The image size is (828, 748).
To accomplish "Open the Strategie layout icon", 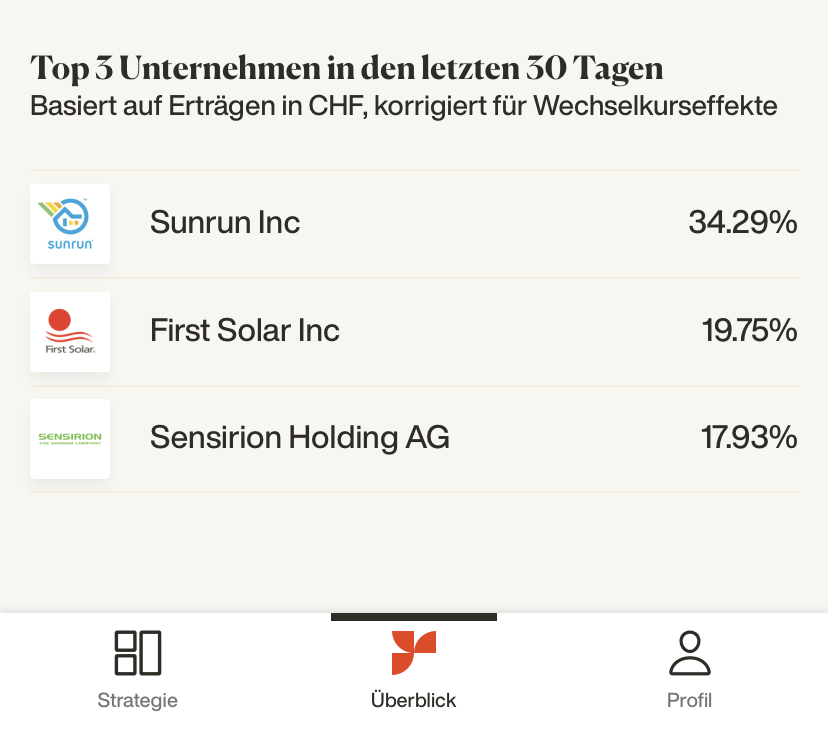I will click(138, 652).
